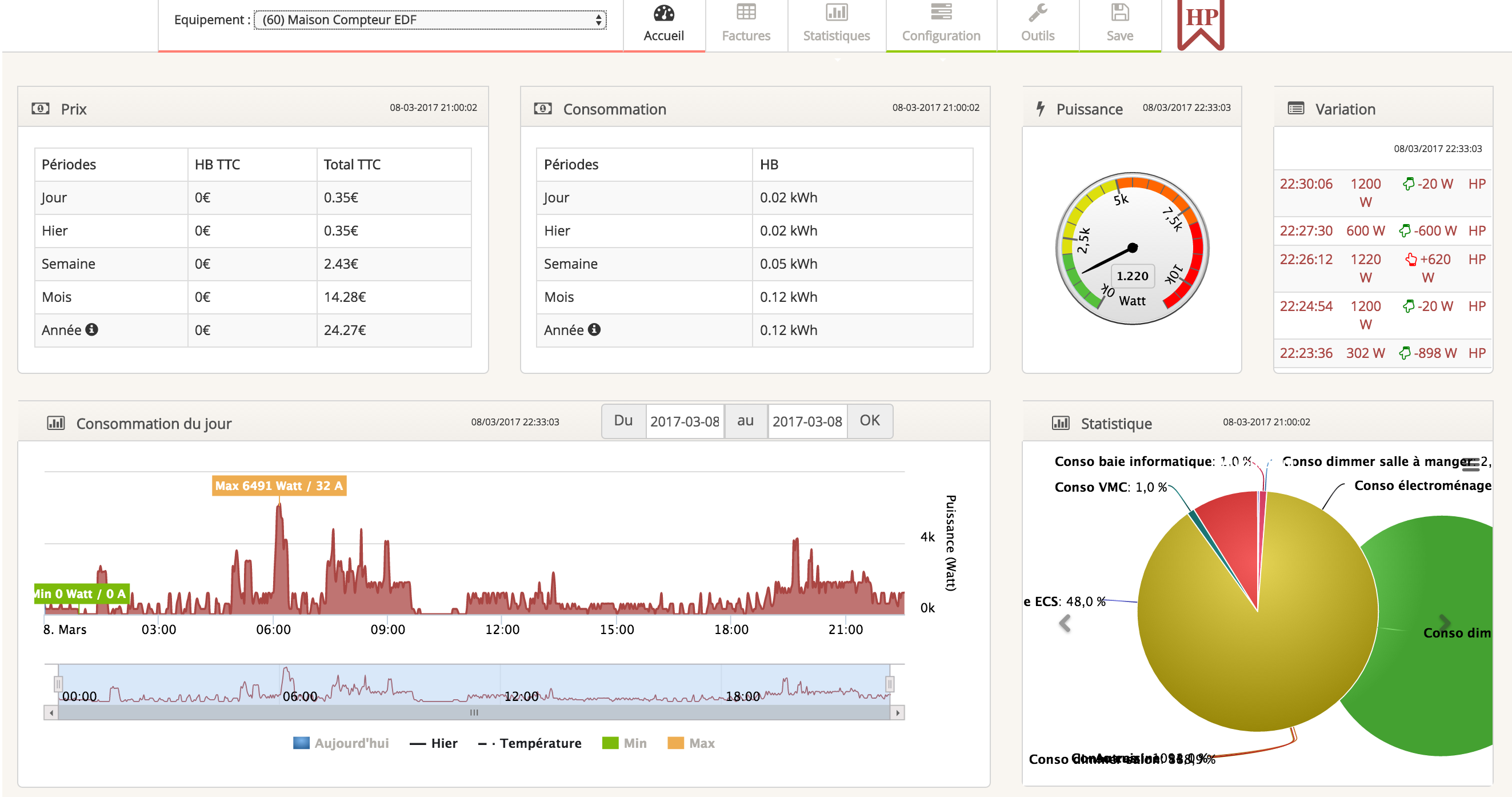
Task: Click the info icon next to Année in Consommation
Action: (594, 329)
